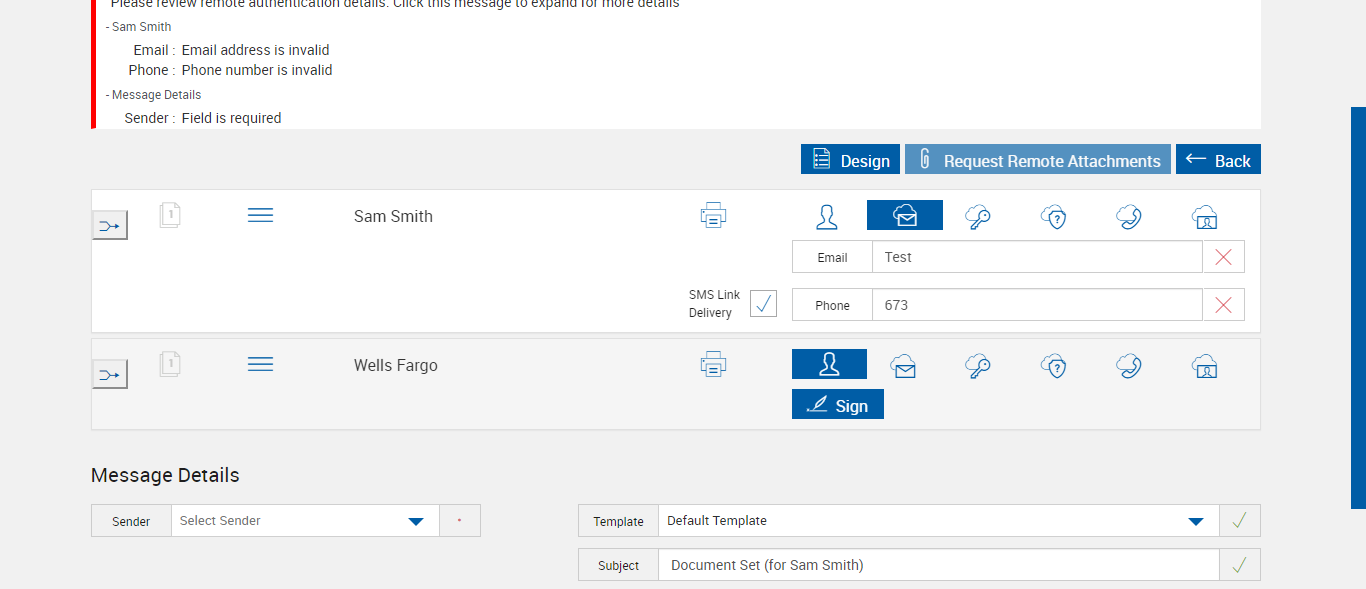Select the phone authentication icon for Sam Smith
The width and height of the screenshot is (1366, 589).
click(x=1129, y=217)
